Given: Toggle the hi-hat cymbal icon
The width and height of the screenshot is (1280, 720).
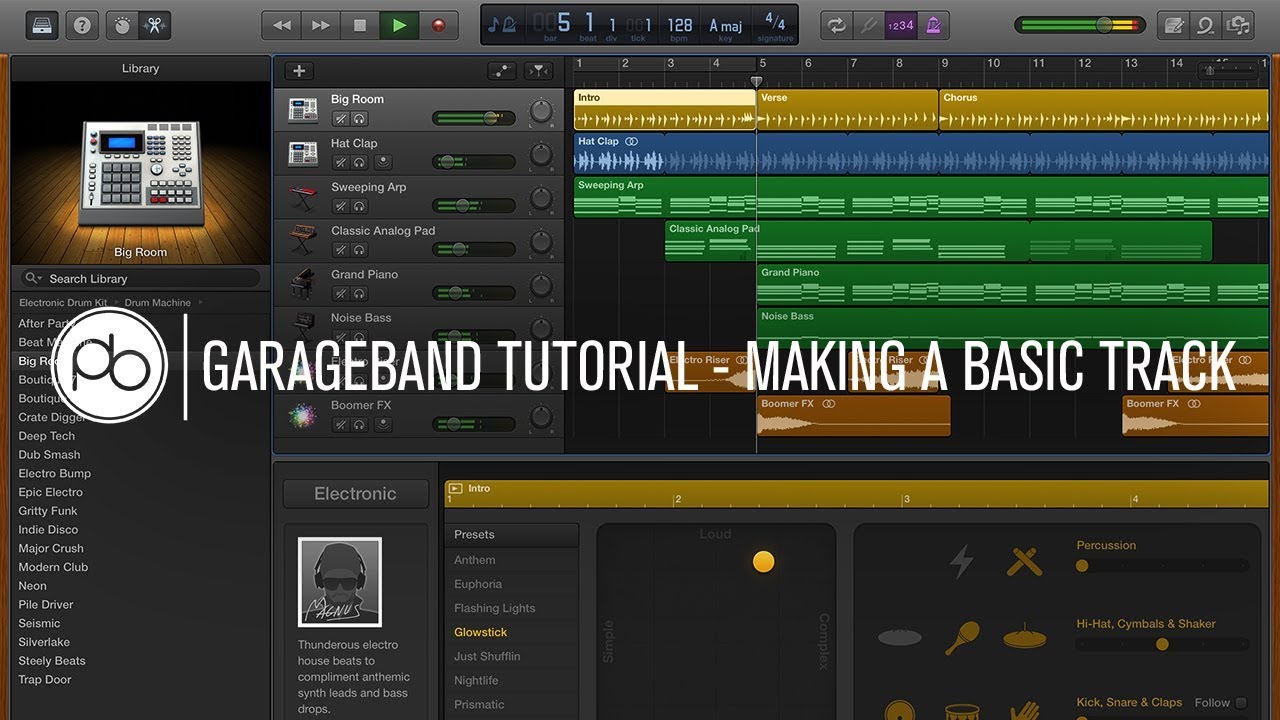Looking at the screenshot, I should (1024, 637).
